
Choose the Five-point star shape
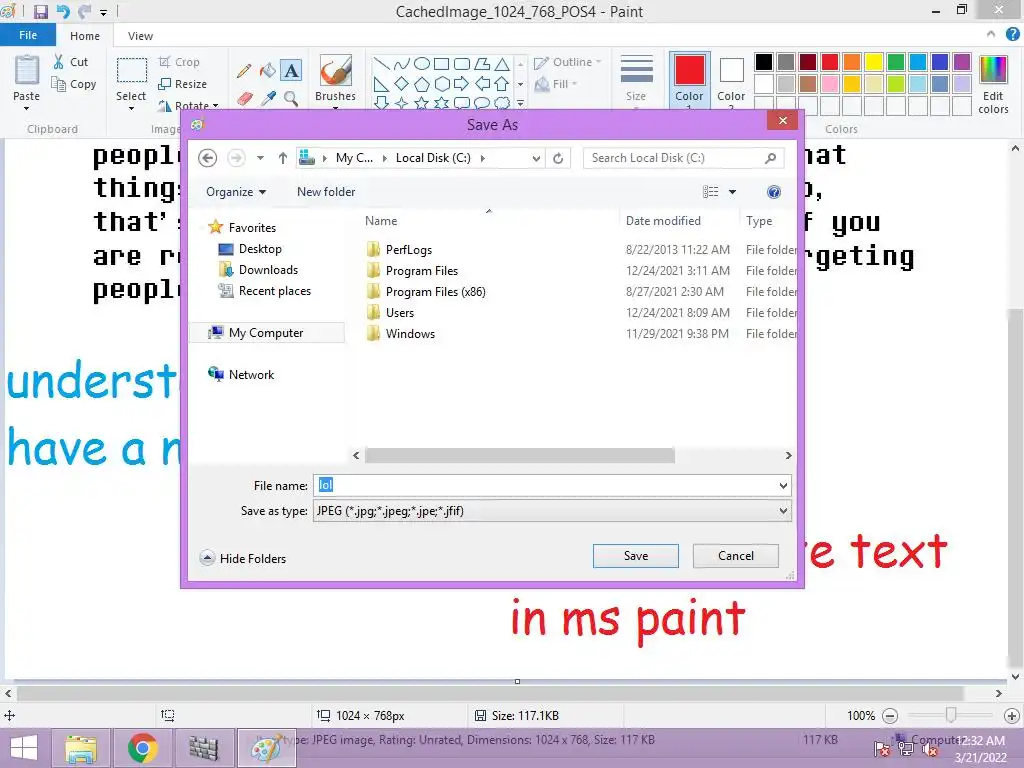[x=422, y=103]
